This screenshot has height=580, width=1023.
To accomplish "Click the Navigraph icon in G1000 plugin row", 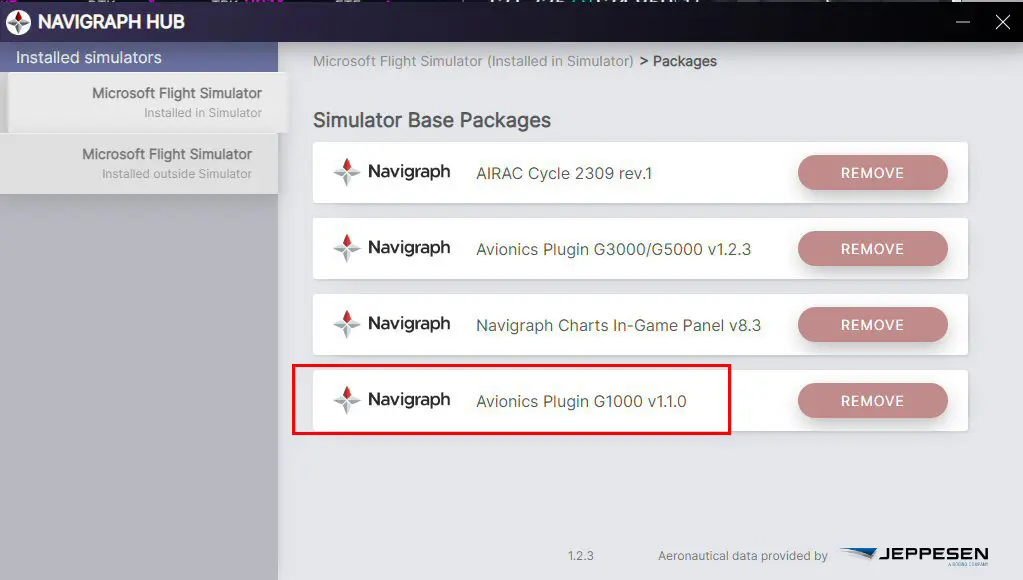I will click(346, 400).
